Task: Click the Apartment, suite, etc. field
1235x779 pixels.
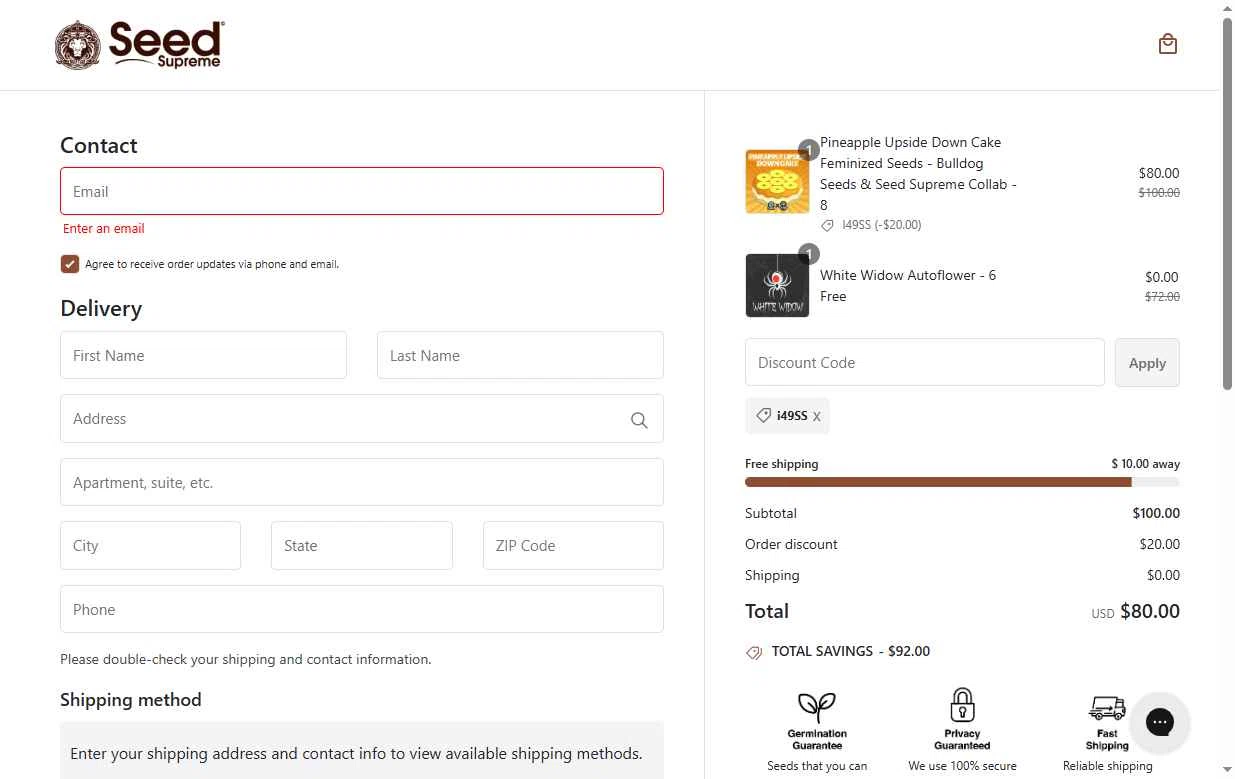Action: pos(362,482)
